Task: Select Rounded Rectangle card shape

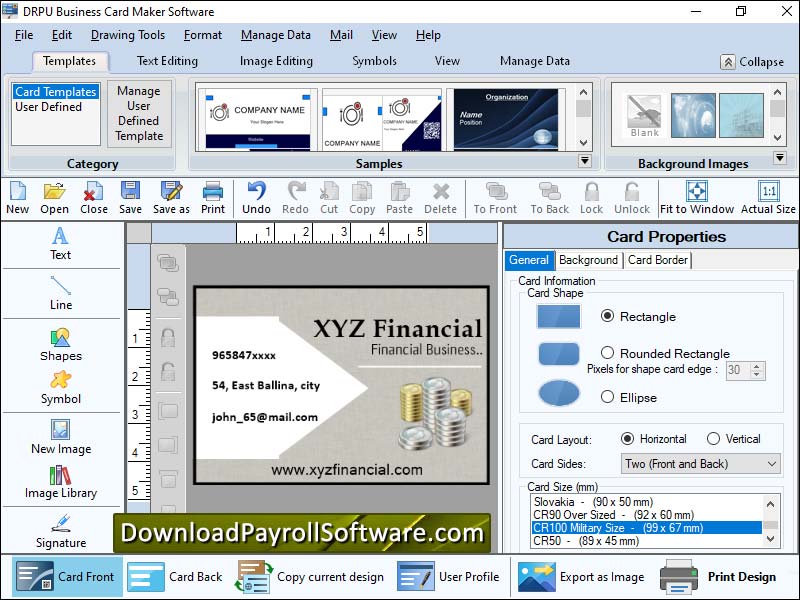Action: click(607, 353)
